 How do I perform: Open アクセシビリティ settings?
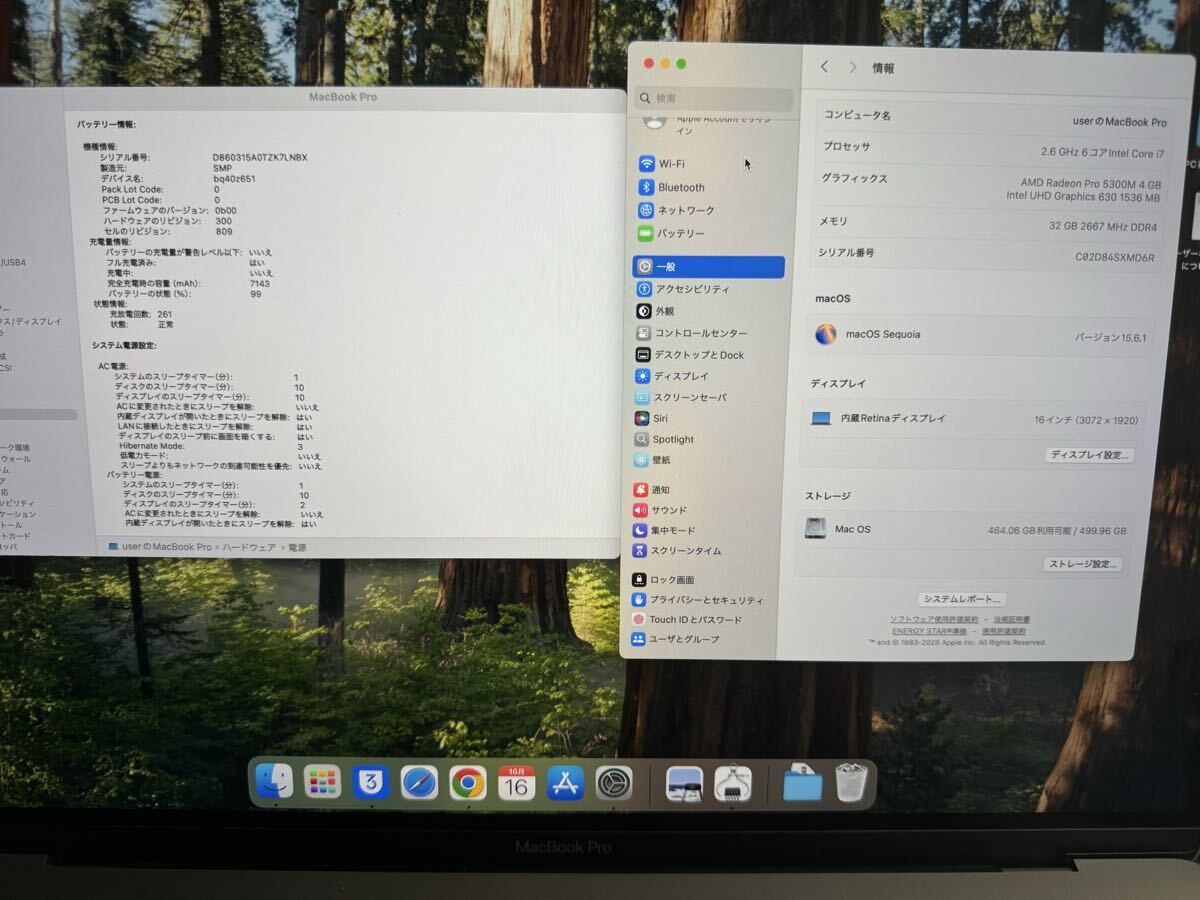[x=683, y=289]
